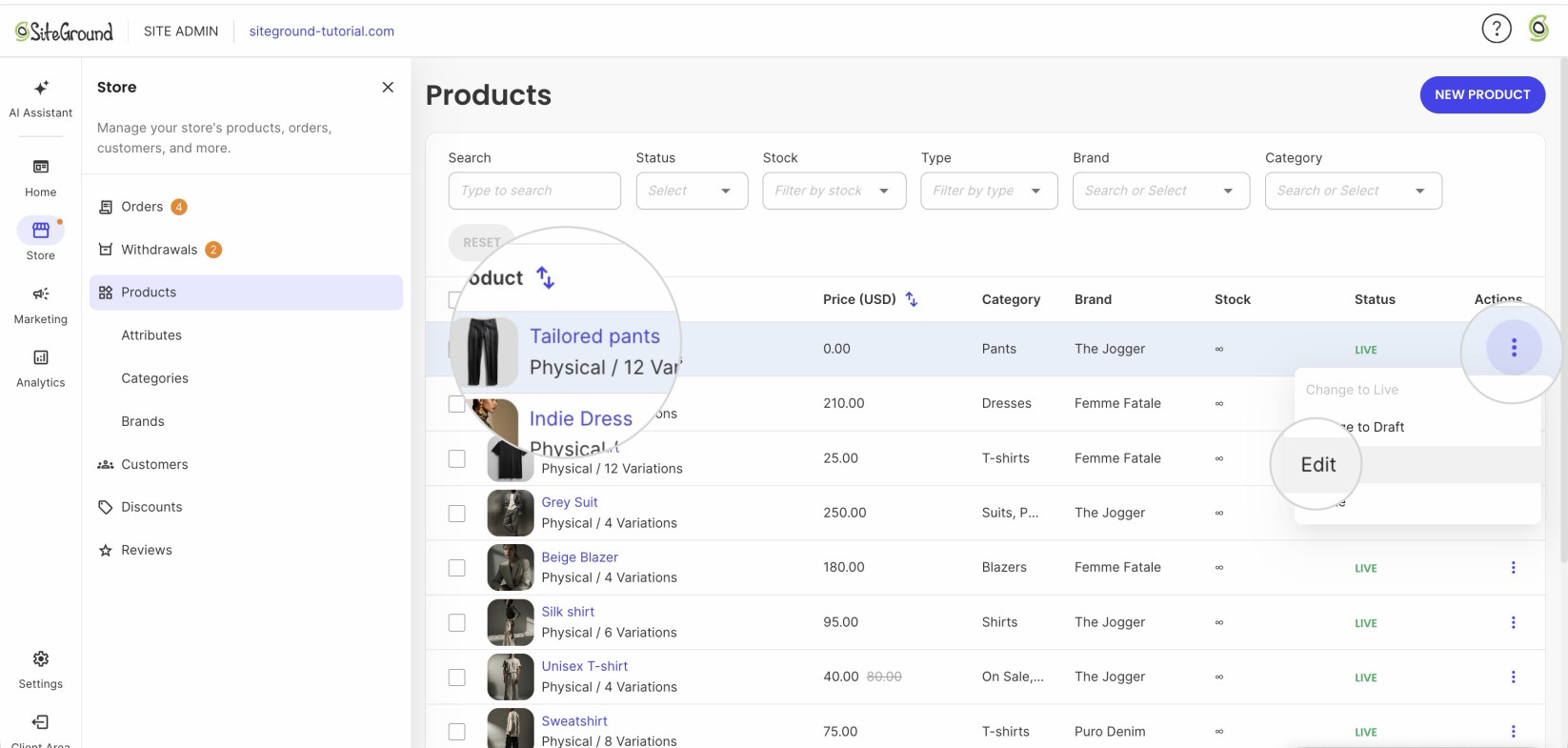Tick checkbox for Beige Blazer row

pos(457,568)
